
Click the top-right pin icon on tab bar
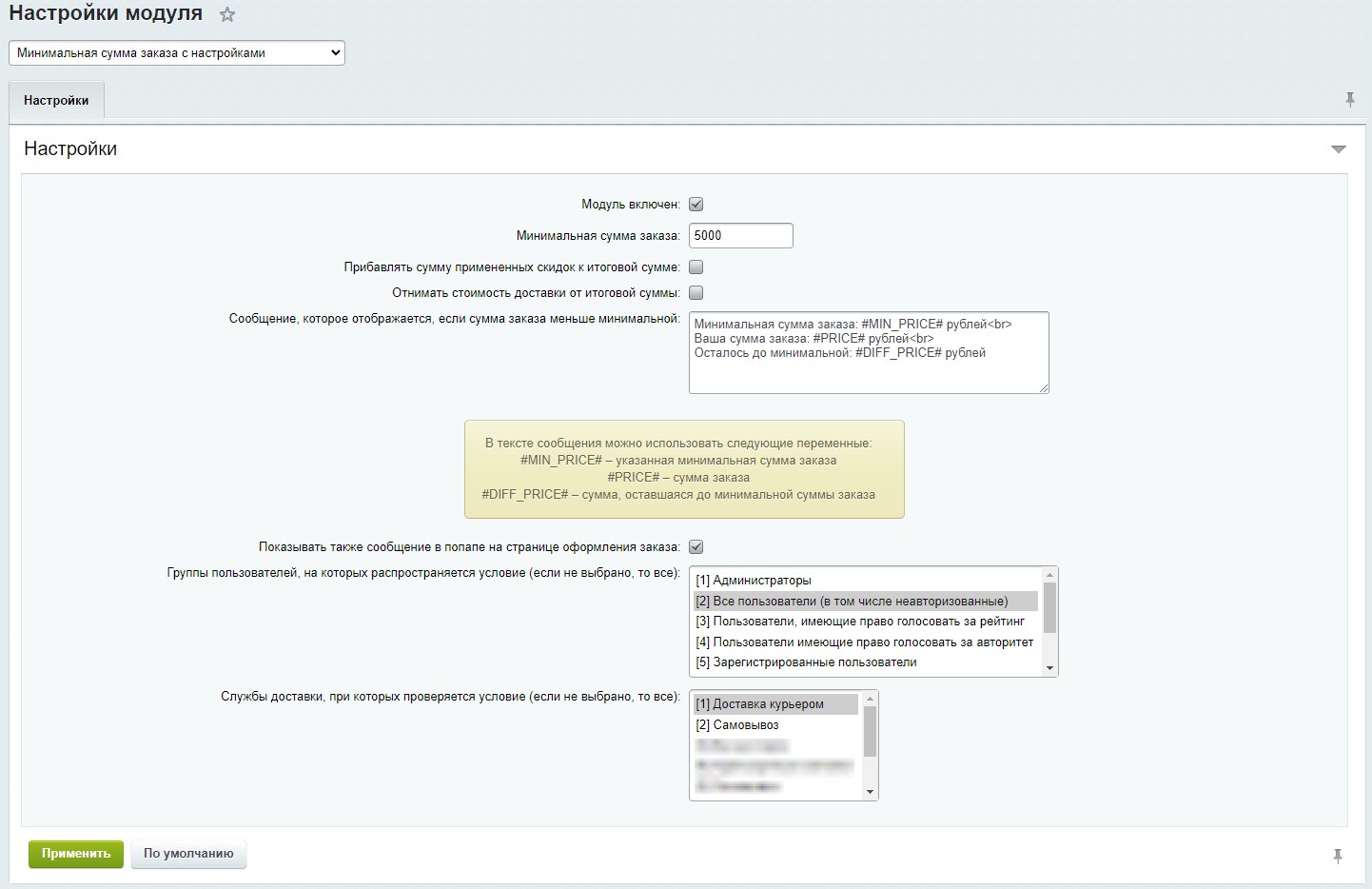pos(1349,100)
